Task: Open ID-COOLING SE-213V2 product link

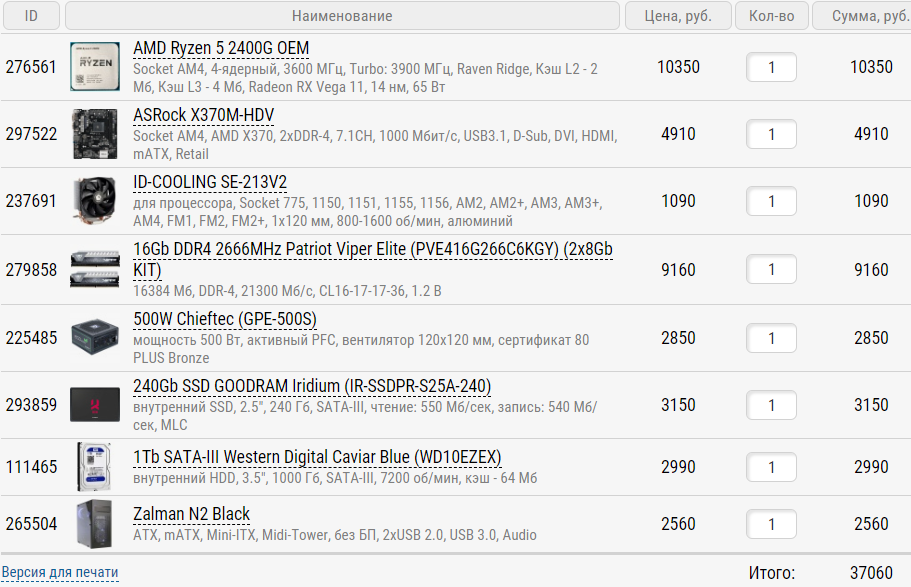Action: [x=210, y=182]
